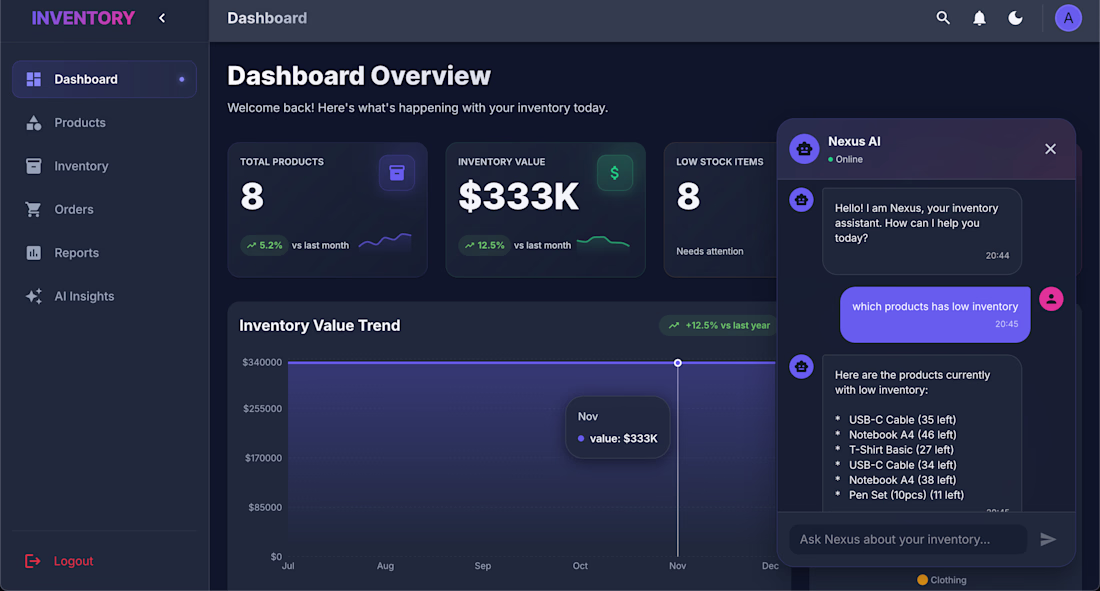Toggle dark mode moon icon

1015,18
